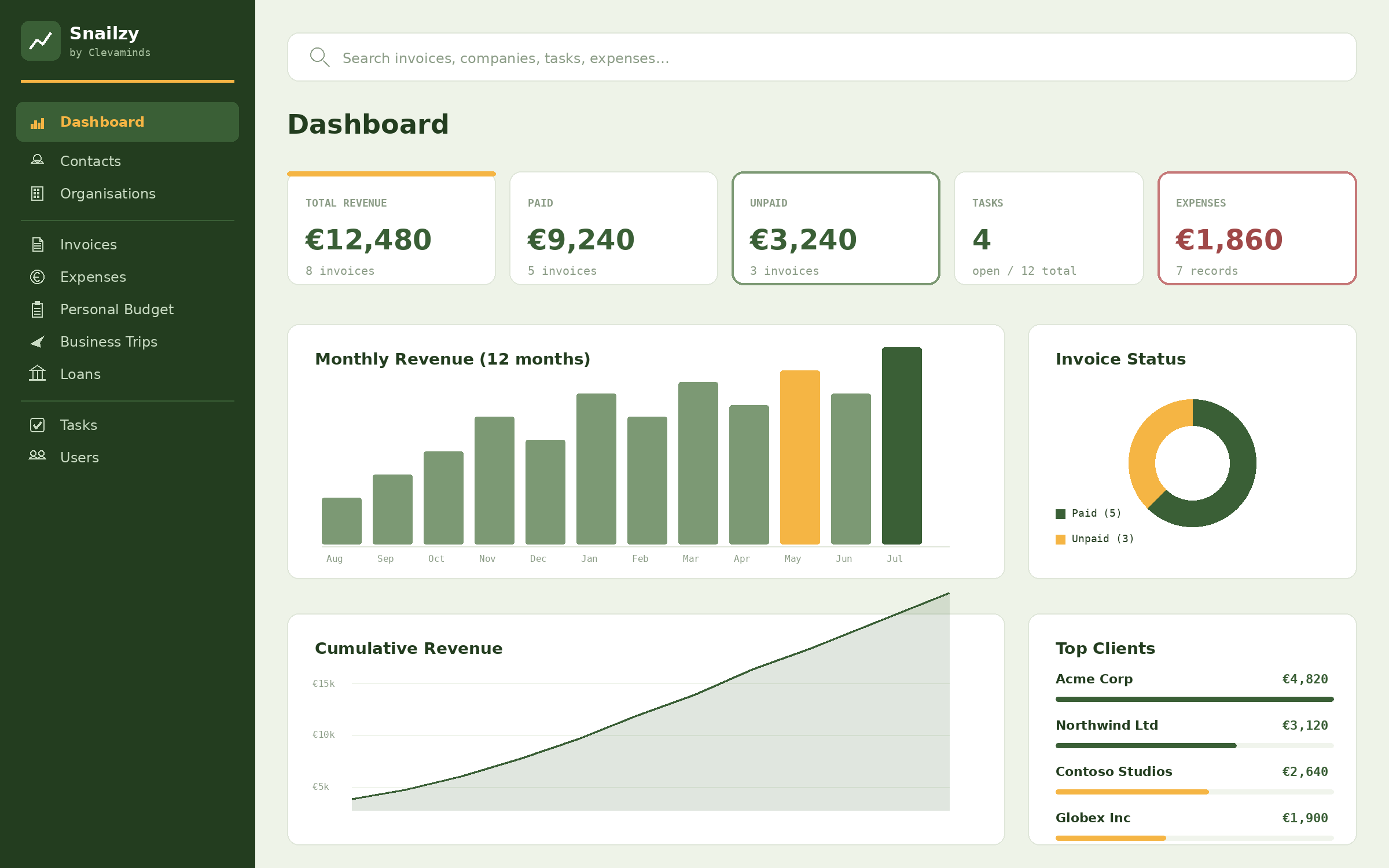Open the Dashboard menu item
The image size is (1389, 868).
127,122
